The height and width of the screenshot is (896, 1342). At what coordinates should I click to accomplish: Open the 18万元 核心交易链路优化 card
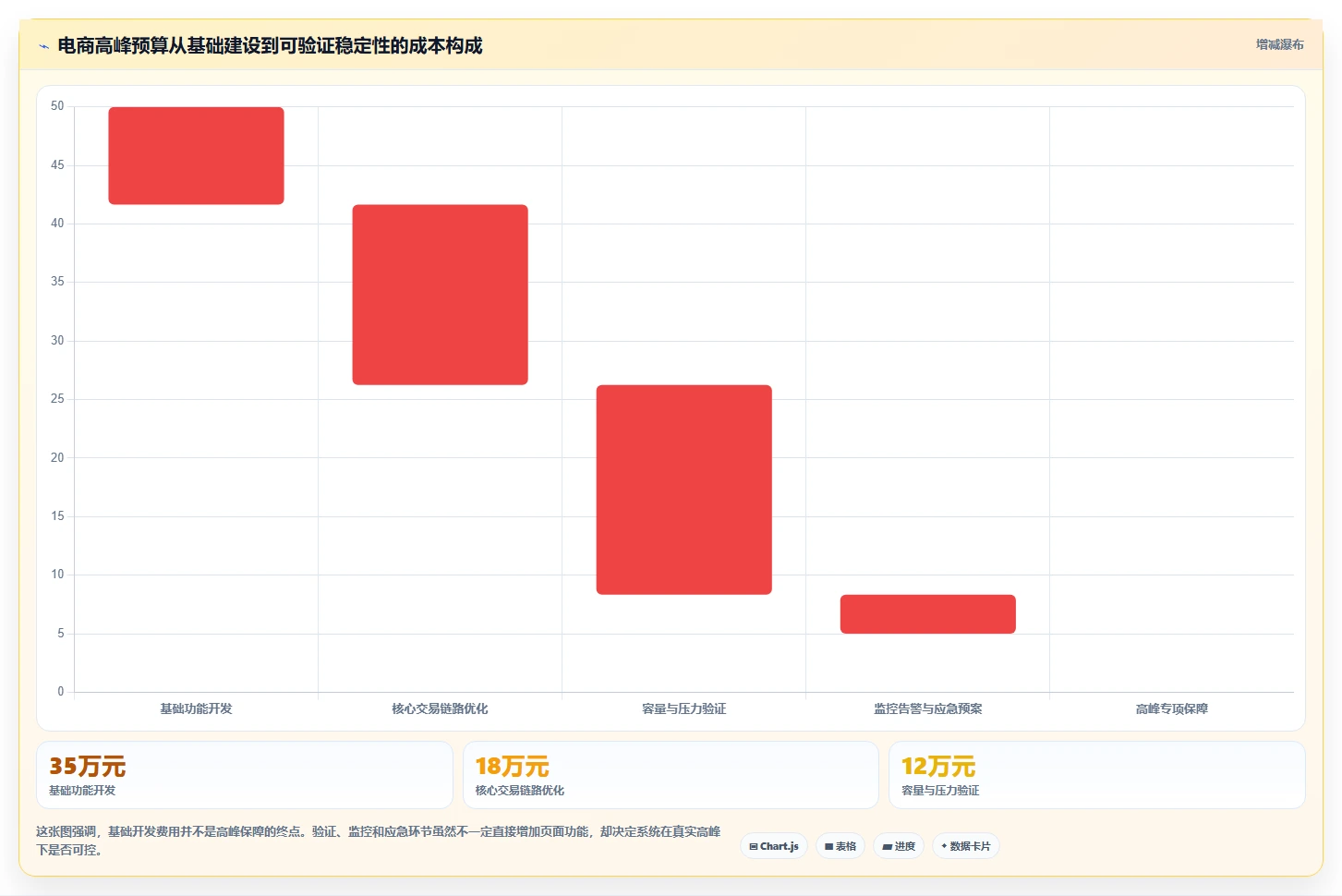pos(671,775)
